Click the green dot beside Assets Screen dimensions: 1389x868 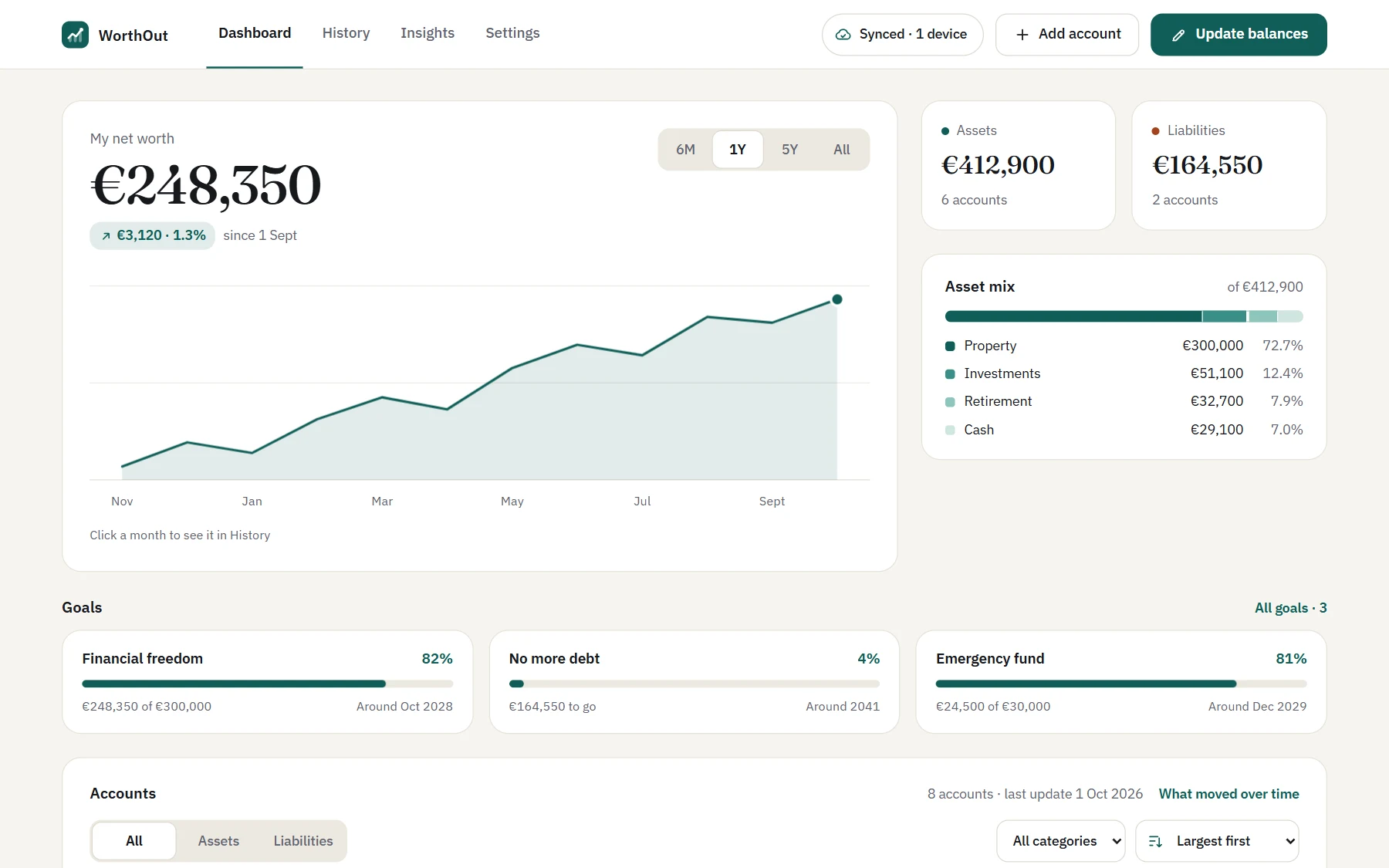(945, 131)
